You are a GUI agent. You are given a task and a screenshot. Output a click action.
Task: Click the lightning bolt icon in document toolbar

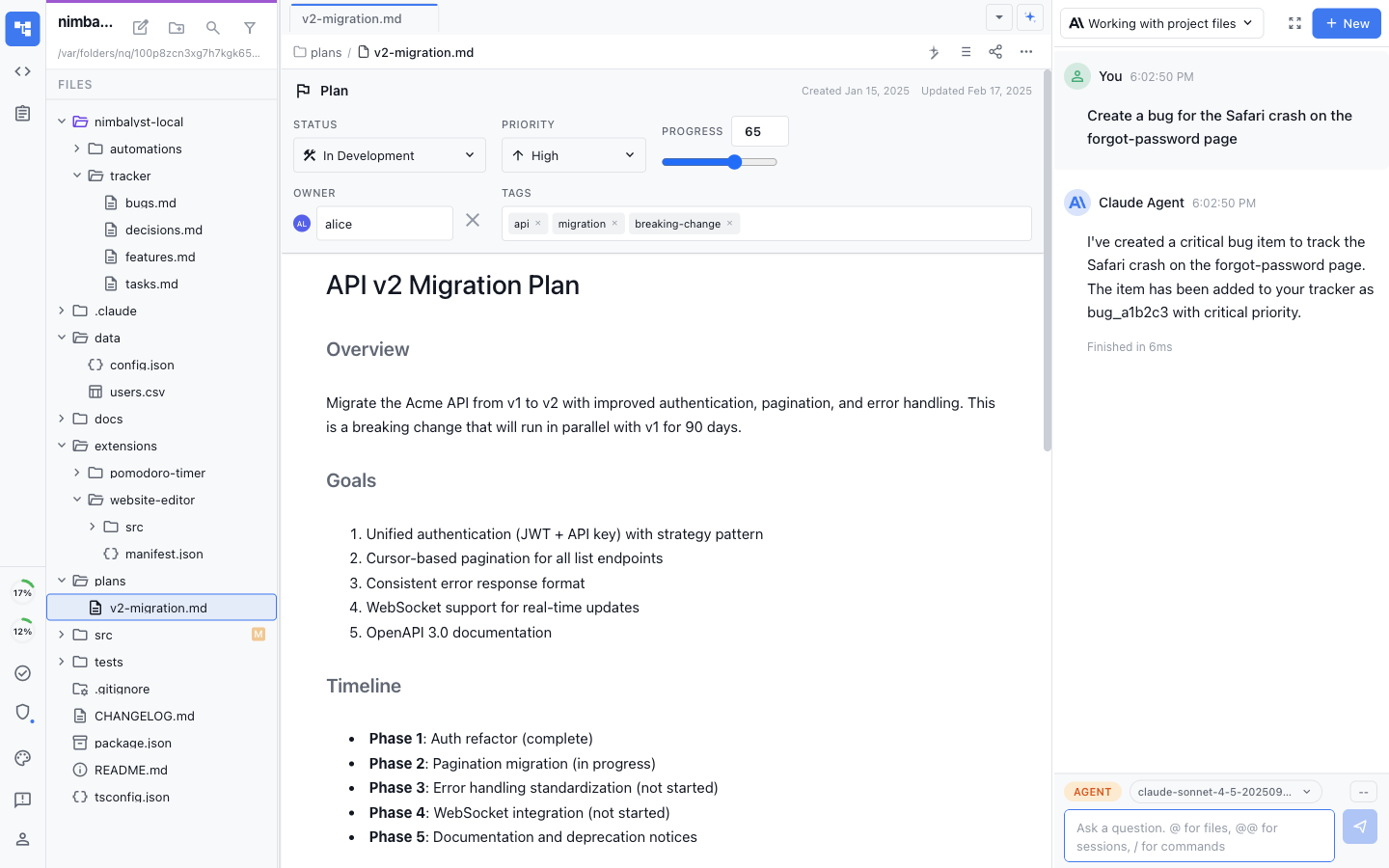tap(934, 52)
